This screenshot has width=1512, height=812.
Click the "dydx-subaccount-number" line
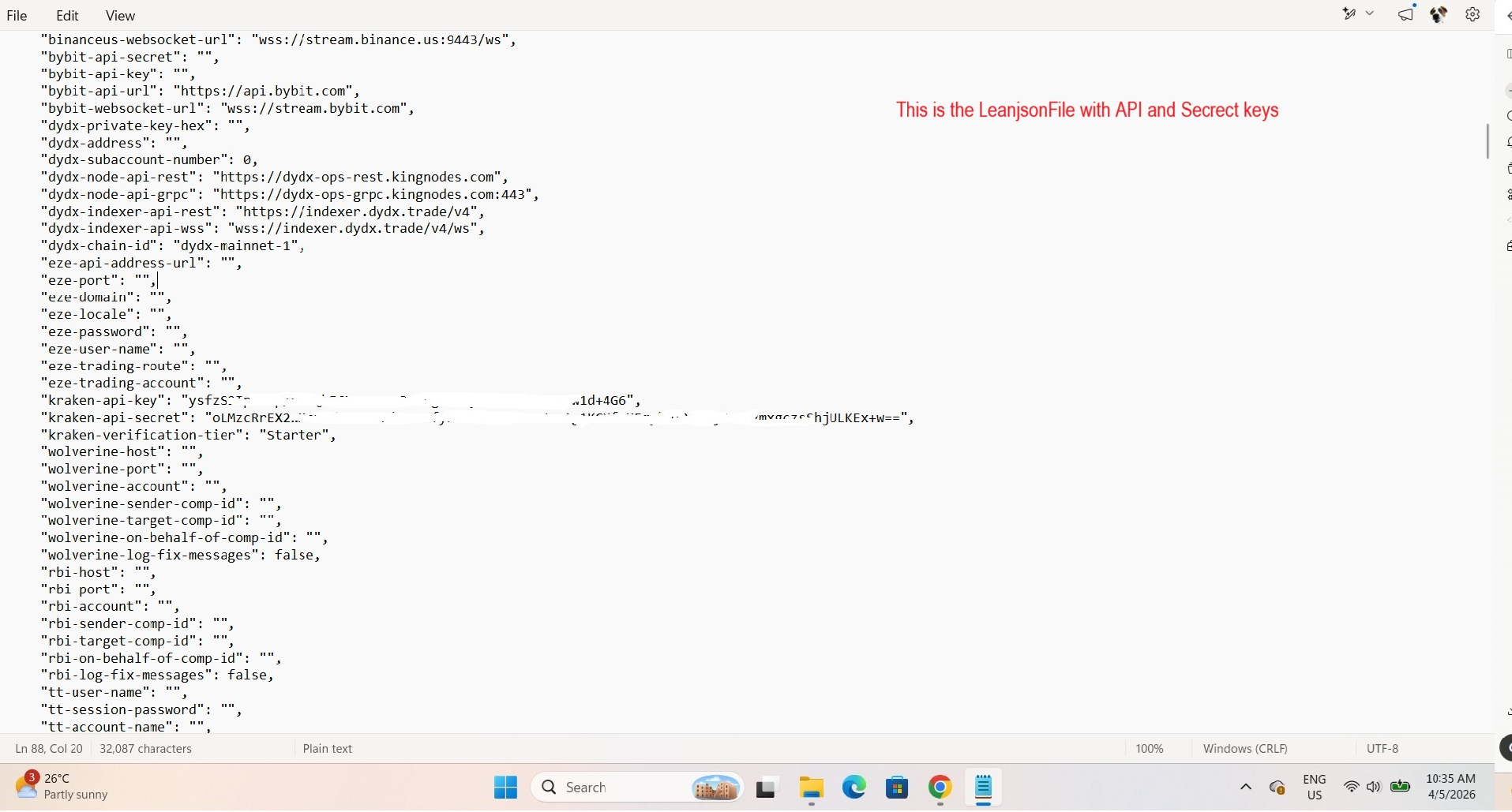(x=149, y=159)
